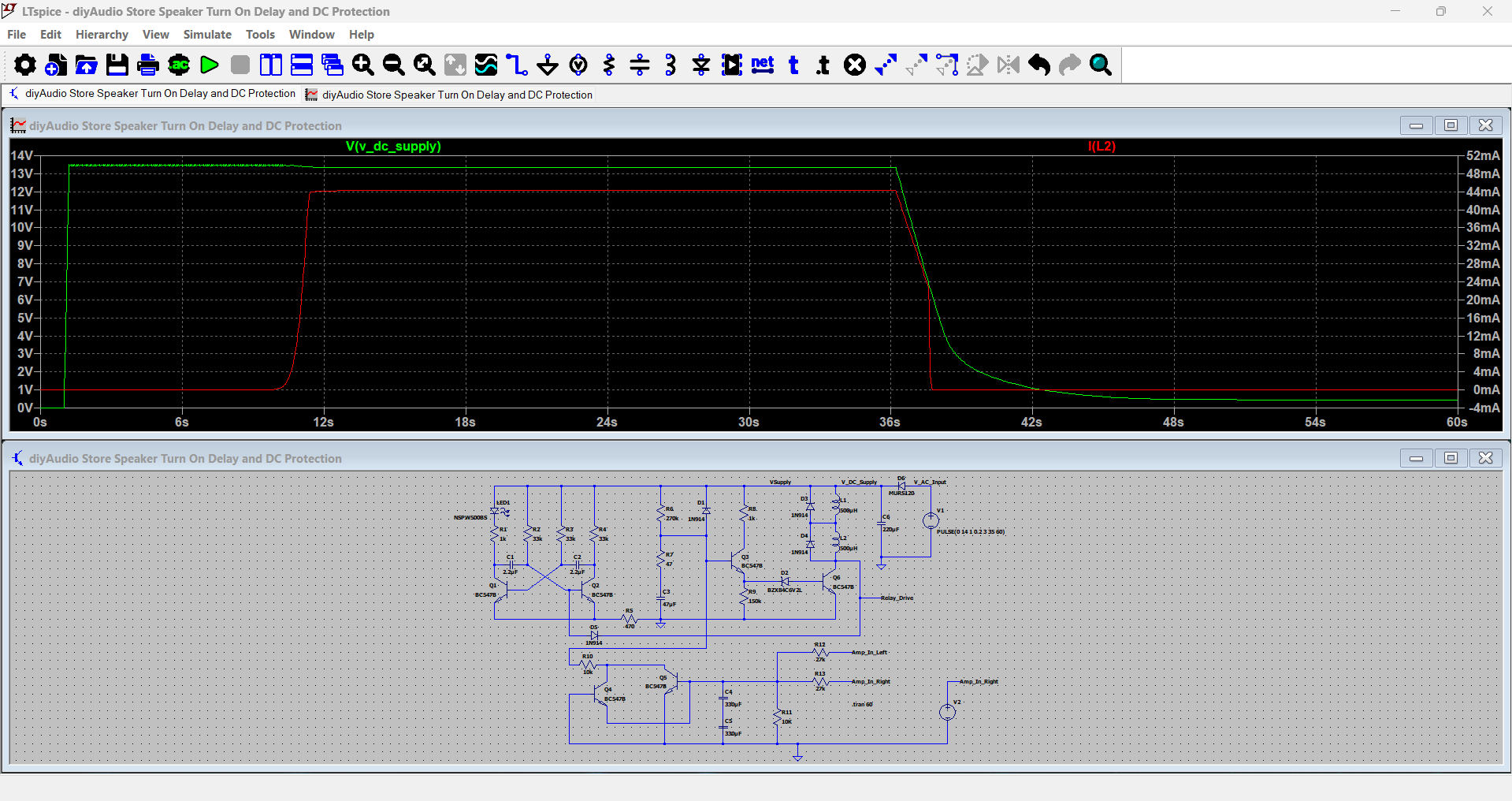Open the Edit menu
1512x801 pixels.
click(x=50, y=35)
